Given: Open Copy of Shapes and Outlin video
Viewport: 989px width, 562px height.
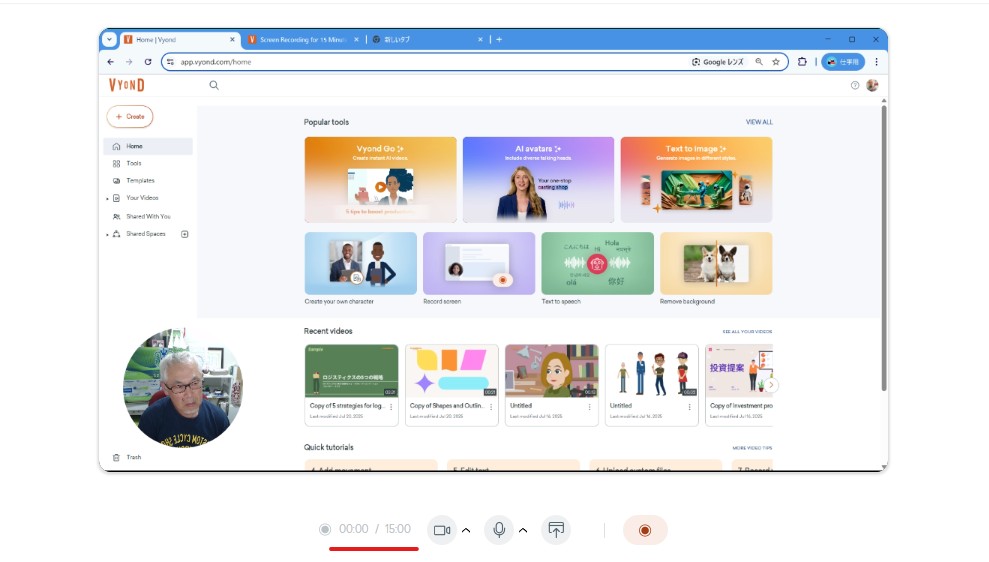Looking at the screenshot, I should (x=452, y=385).
